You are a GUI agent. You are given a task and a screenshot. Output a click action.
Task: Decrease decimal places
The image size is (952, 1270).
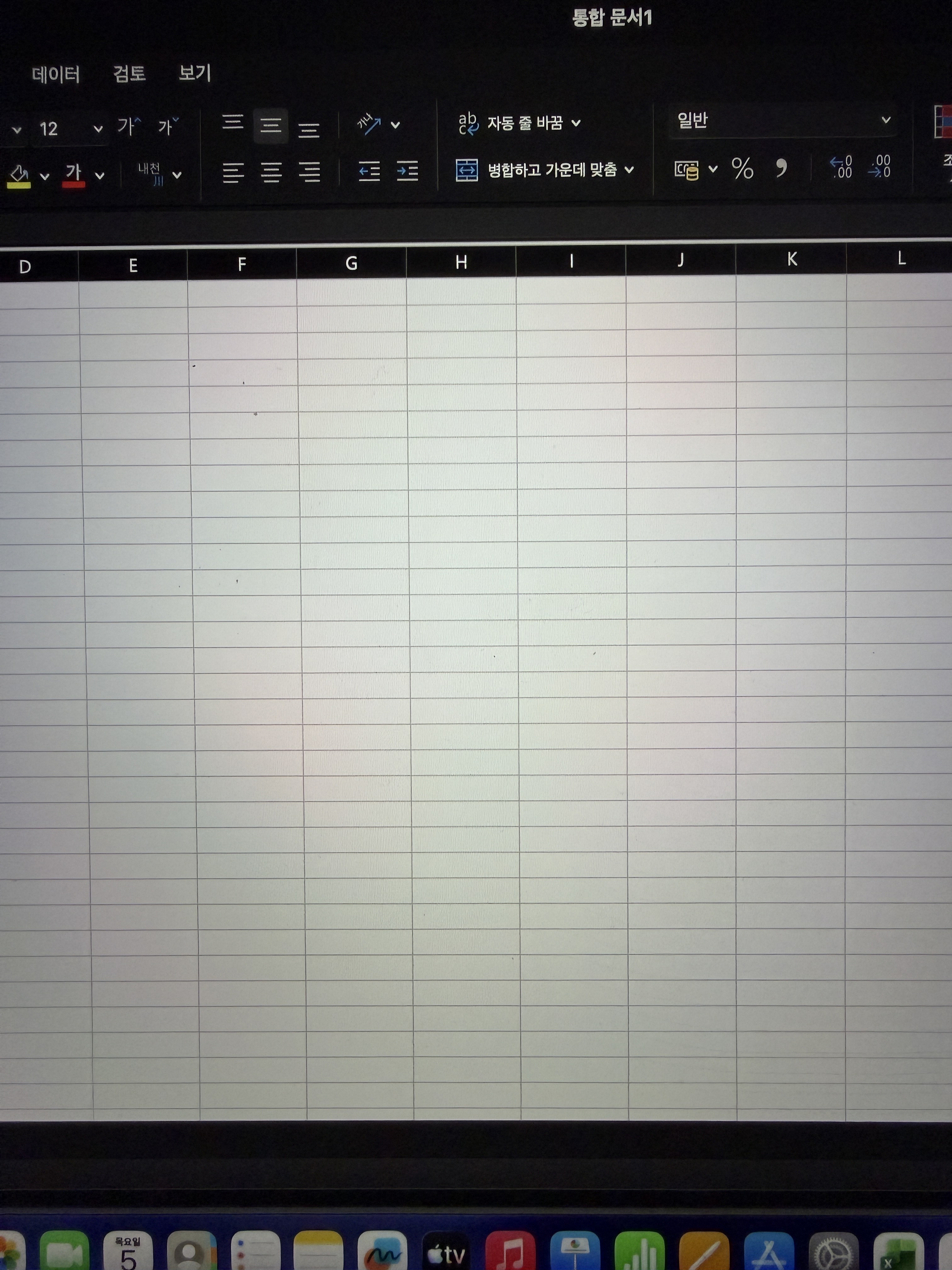(879, 166)
